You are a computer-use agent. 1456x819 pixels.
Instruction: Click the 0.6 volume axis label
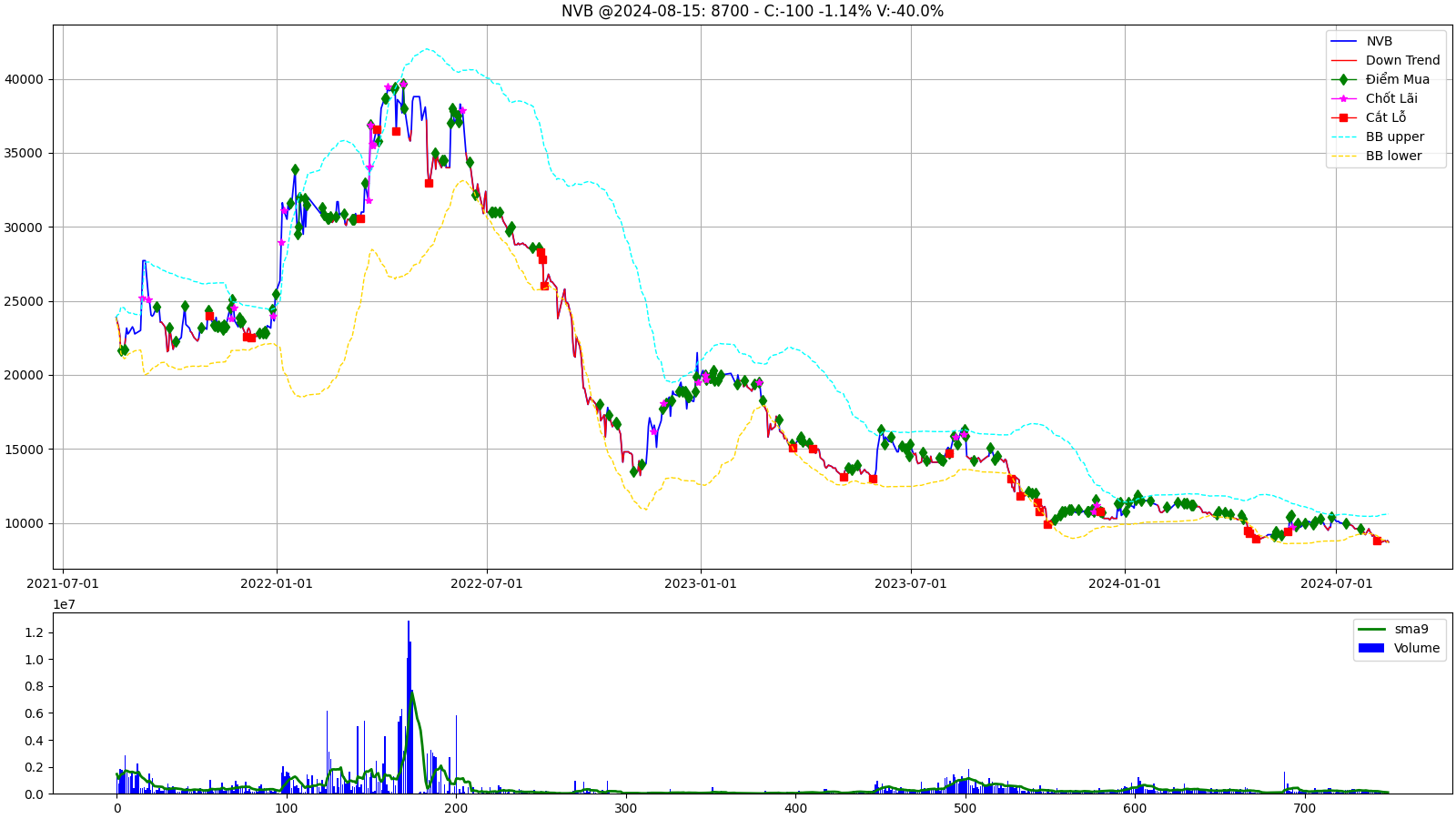[33, 713]
